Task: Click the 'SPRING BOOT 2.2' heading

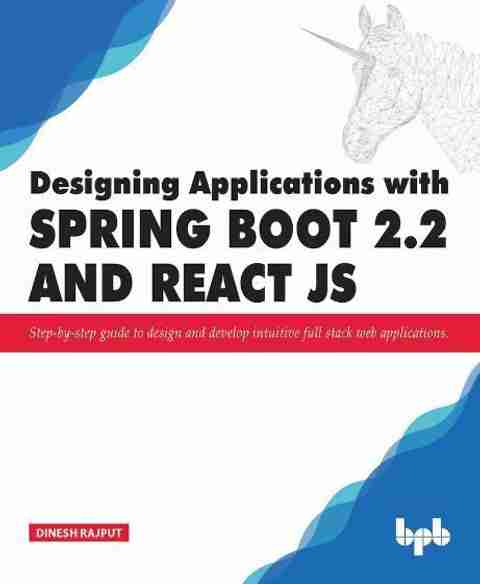Action: (238, 229)
